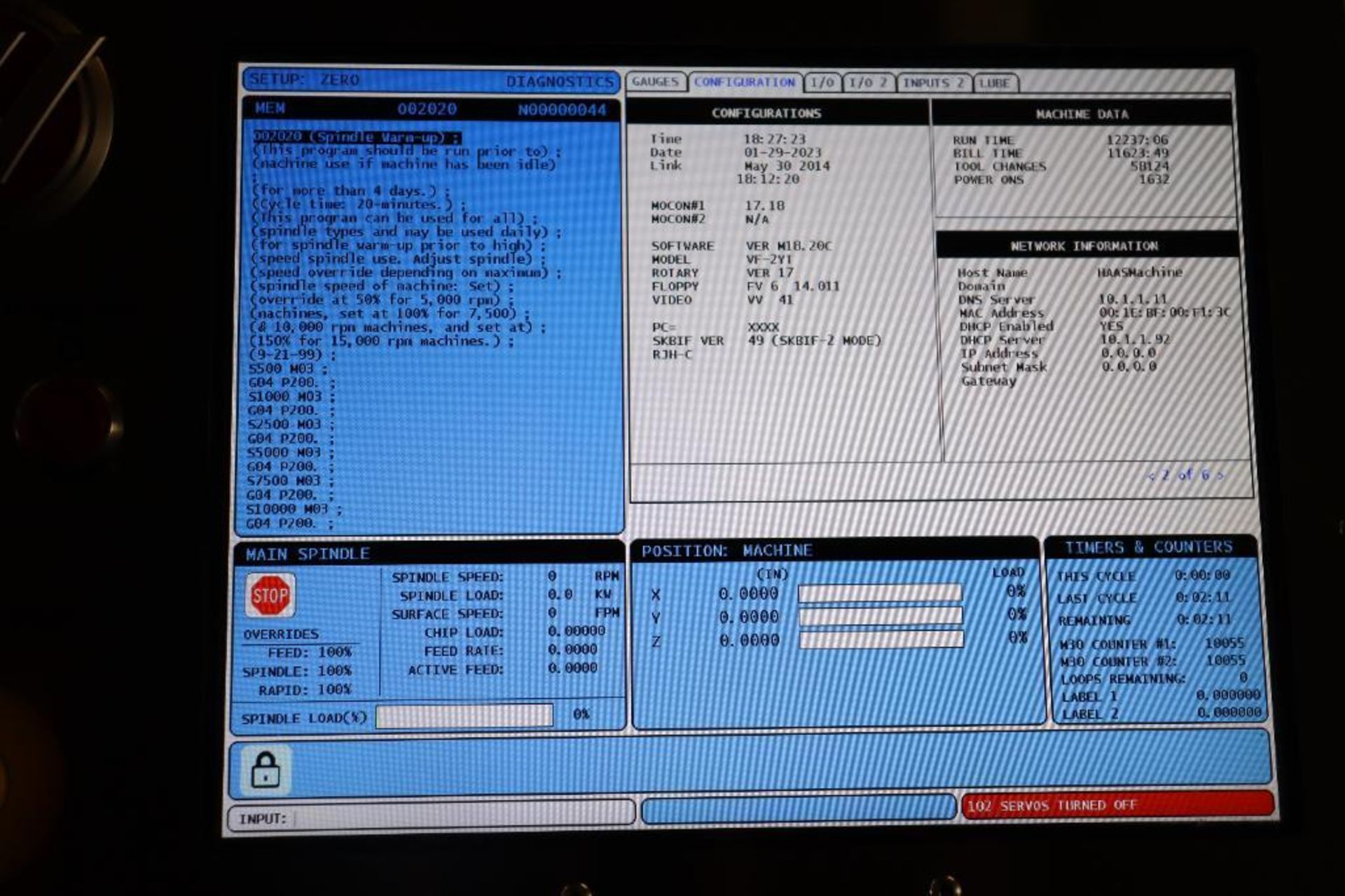The height and width of the screenshot is (896, 1345).
Task: Click TOOL CHANGES value 58124
Action: [1149, 167]
